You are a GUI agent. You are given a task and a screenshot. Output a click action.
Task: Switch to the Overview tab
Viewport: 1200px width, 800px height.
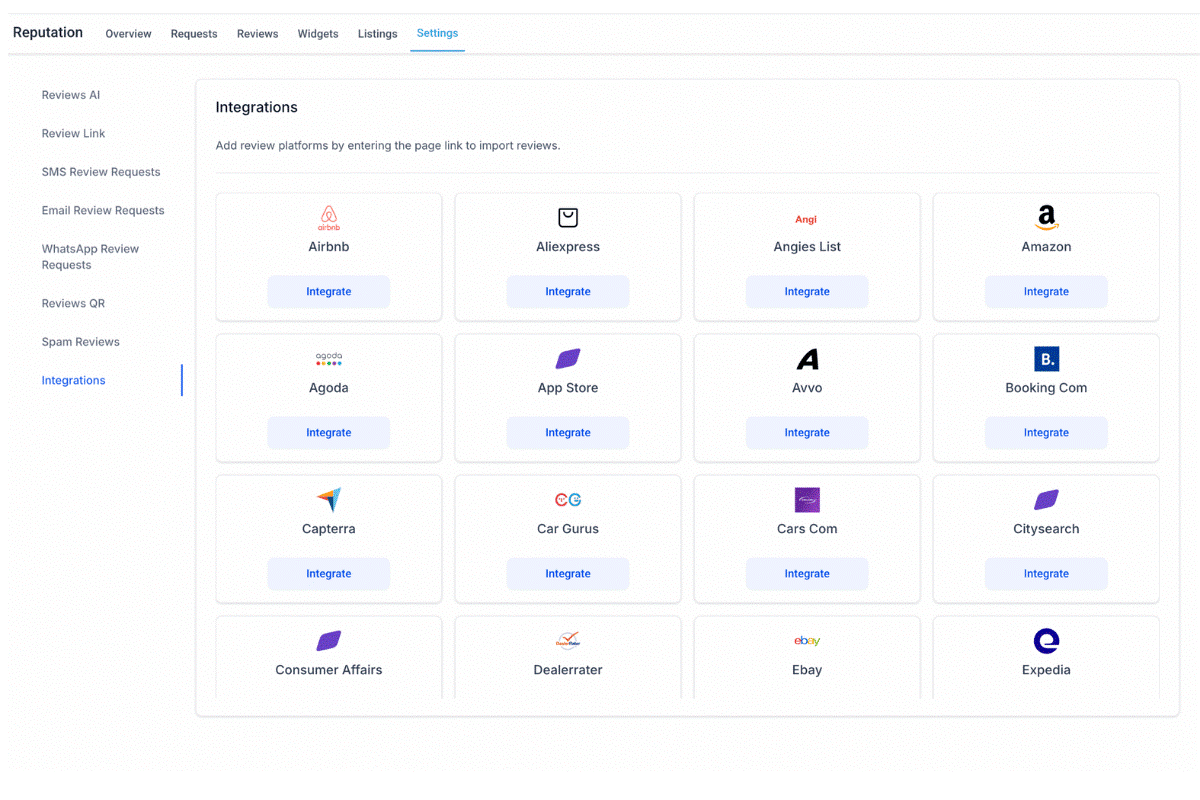(128, 34)
